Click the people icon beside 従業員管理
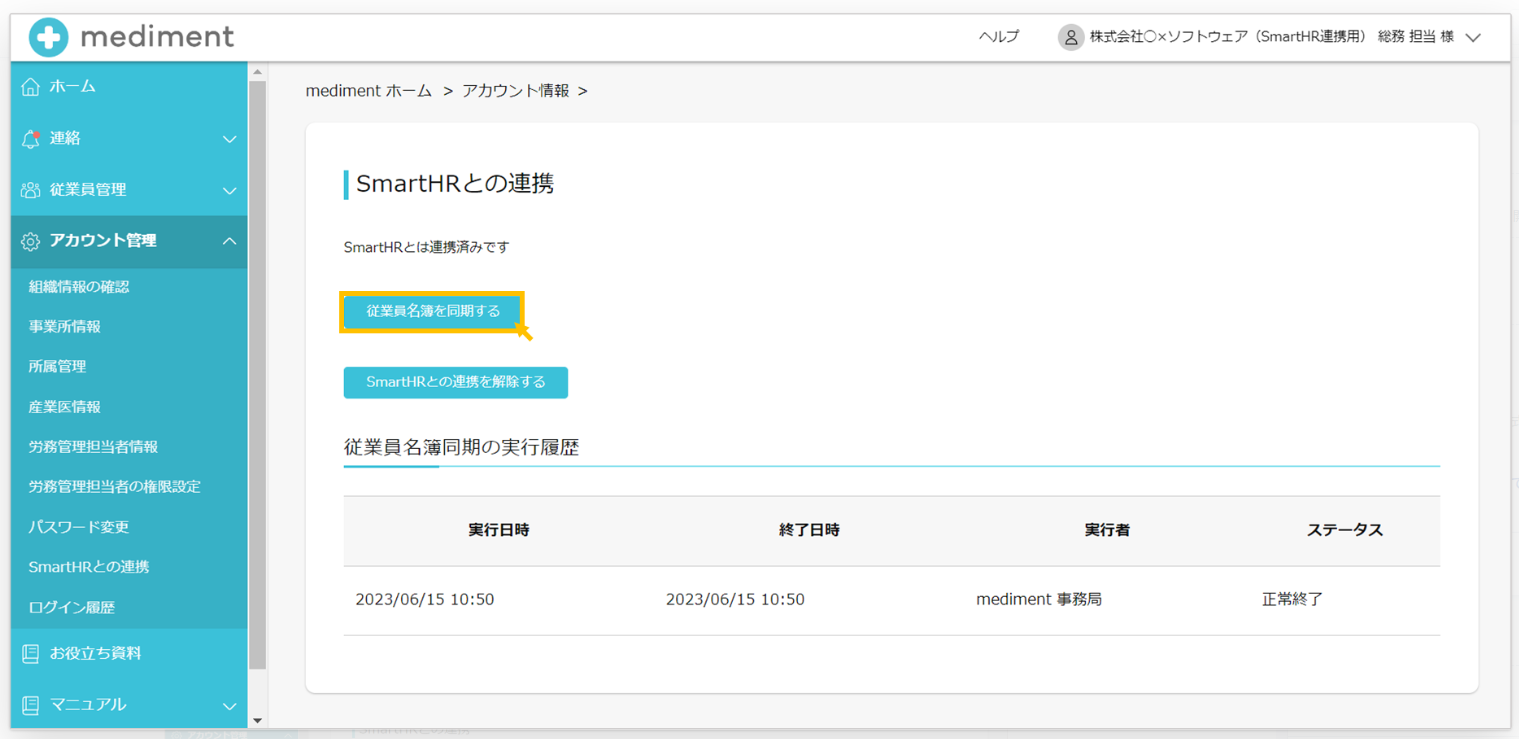Image resolution: width=1519 pixels, height=739 pixels. click(31, 190)
